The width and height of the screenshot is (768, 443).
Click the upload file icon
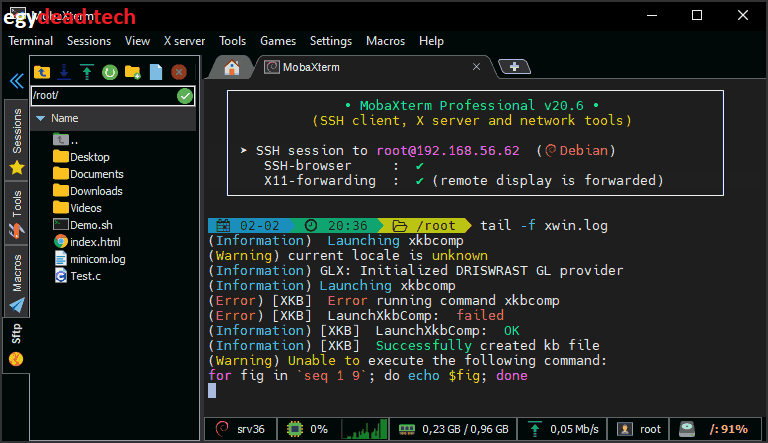[x=87, y=72]
